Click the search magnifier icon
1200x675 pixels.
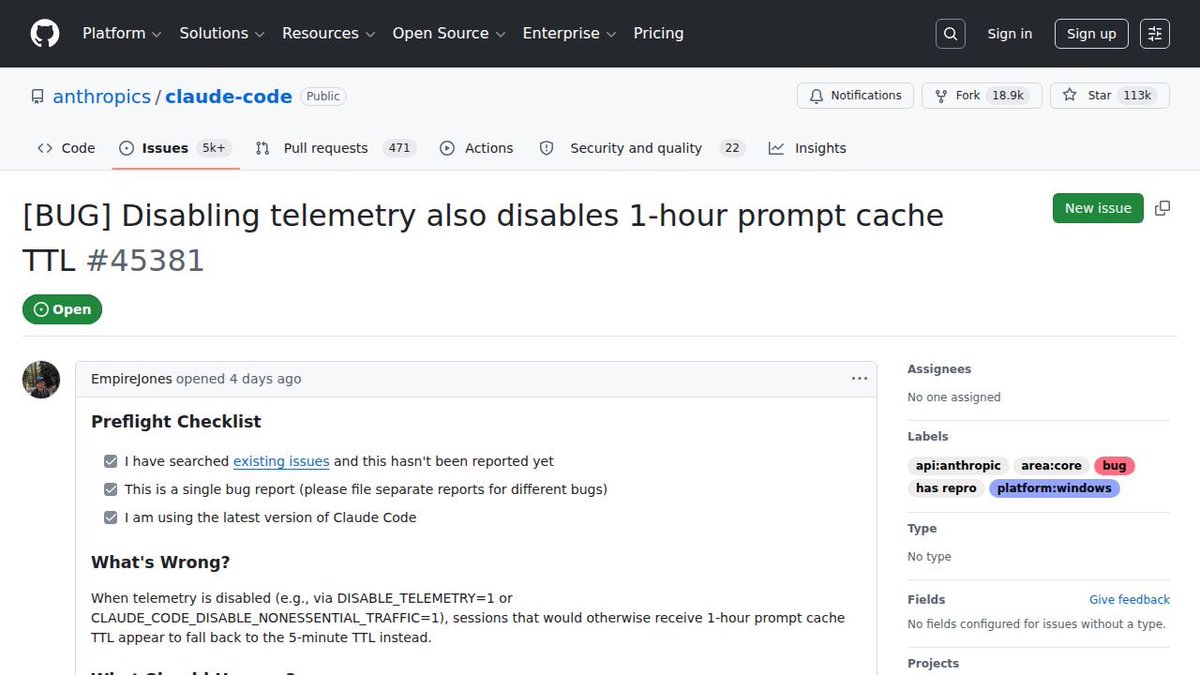pyautogui.click(x=951, y=33)
